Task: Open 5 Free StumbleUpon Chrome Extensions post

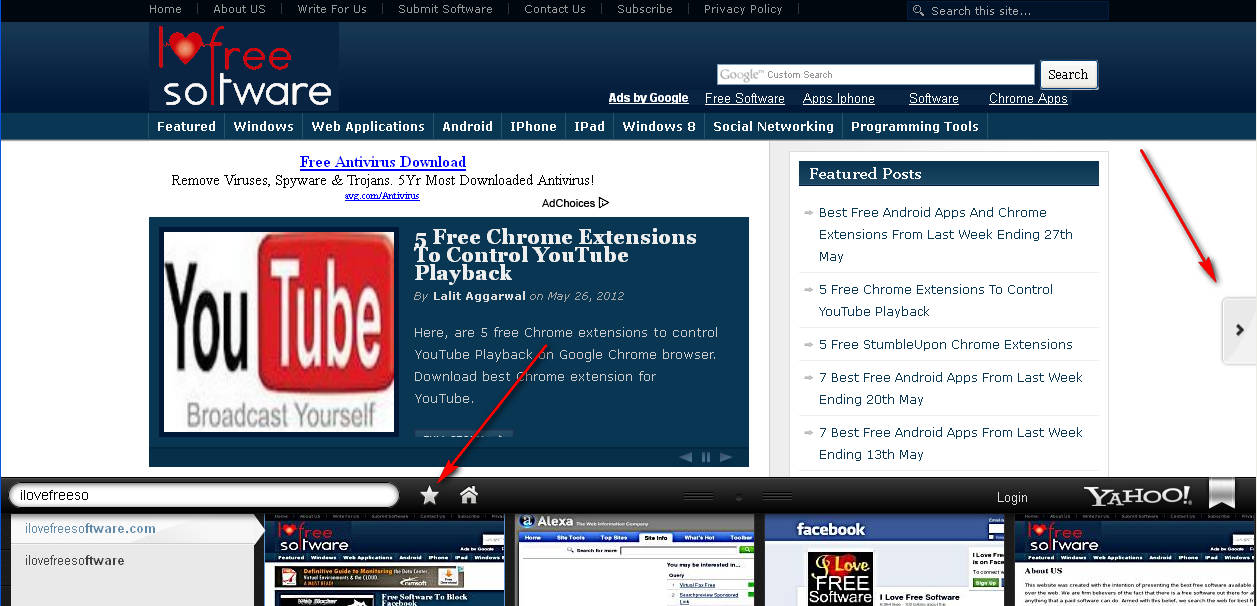Action: pyautogui.click(x=945, y=344)
